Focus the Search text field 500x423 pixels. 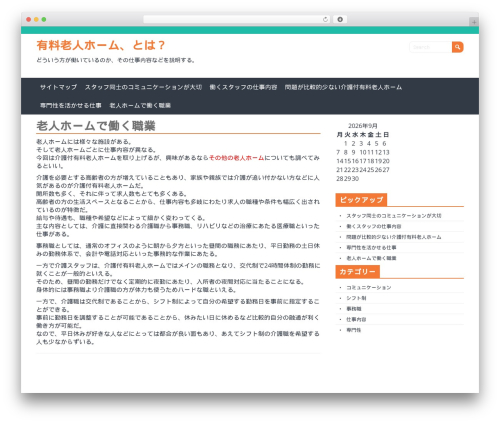[431, 47]
